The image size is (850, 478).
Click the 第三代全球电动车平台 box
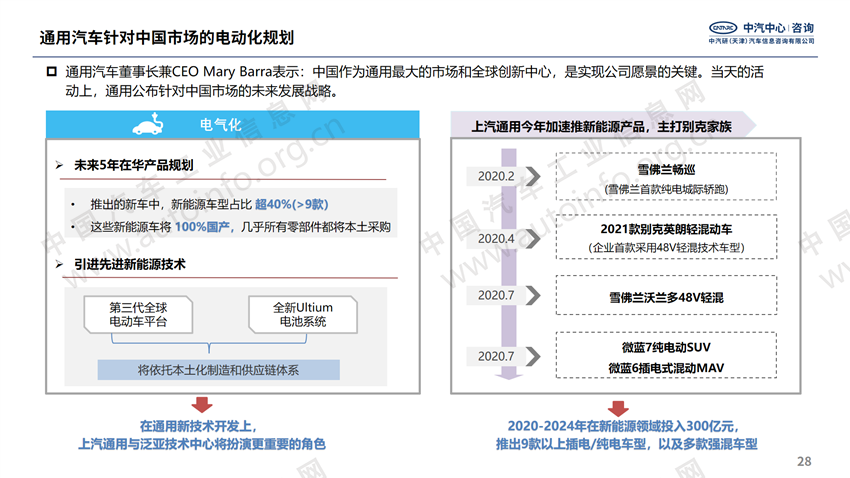(x=138, y=314)
